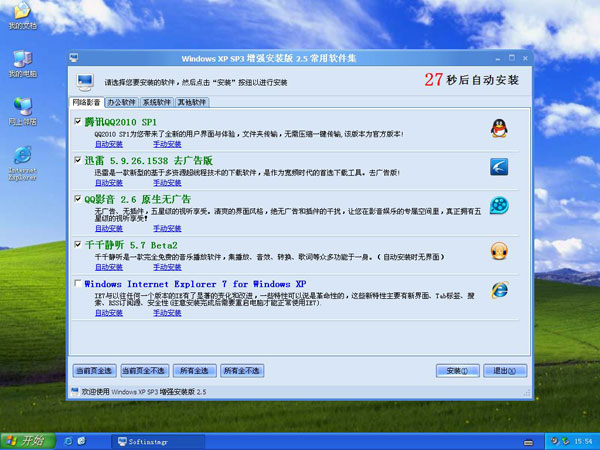Click 手动安装 link under 腾讯QQ2010
Screen dimensions: 600x450
pos(167,144)
